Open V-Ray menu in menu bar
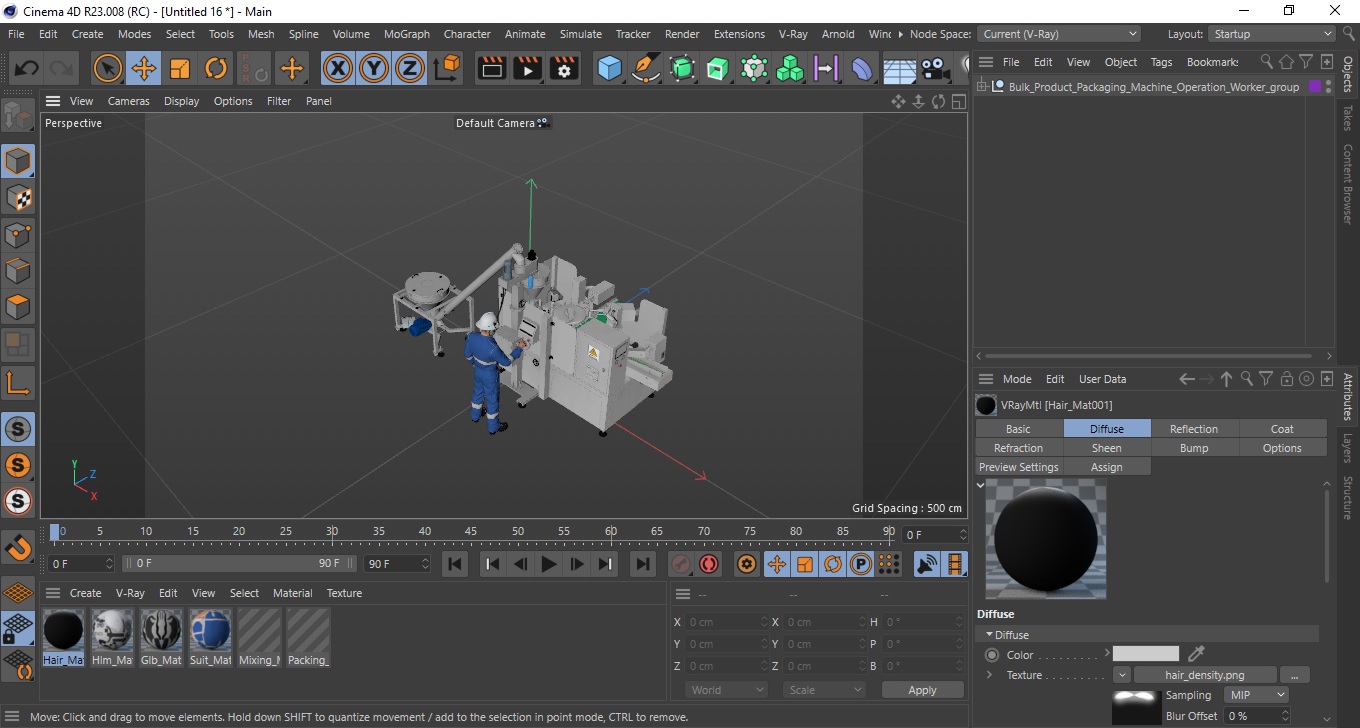The height and width of the screenshot is (728, 1360). tap(793, 34)
